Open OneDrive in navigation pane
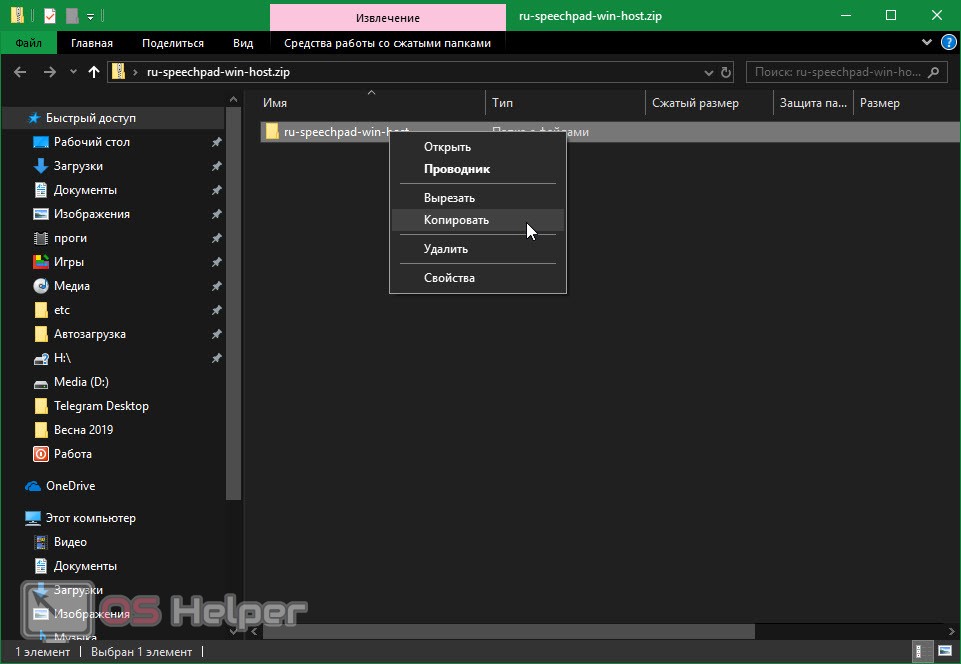The width and height of the screenshot is (961, 664). point(70,486)
